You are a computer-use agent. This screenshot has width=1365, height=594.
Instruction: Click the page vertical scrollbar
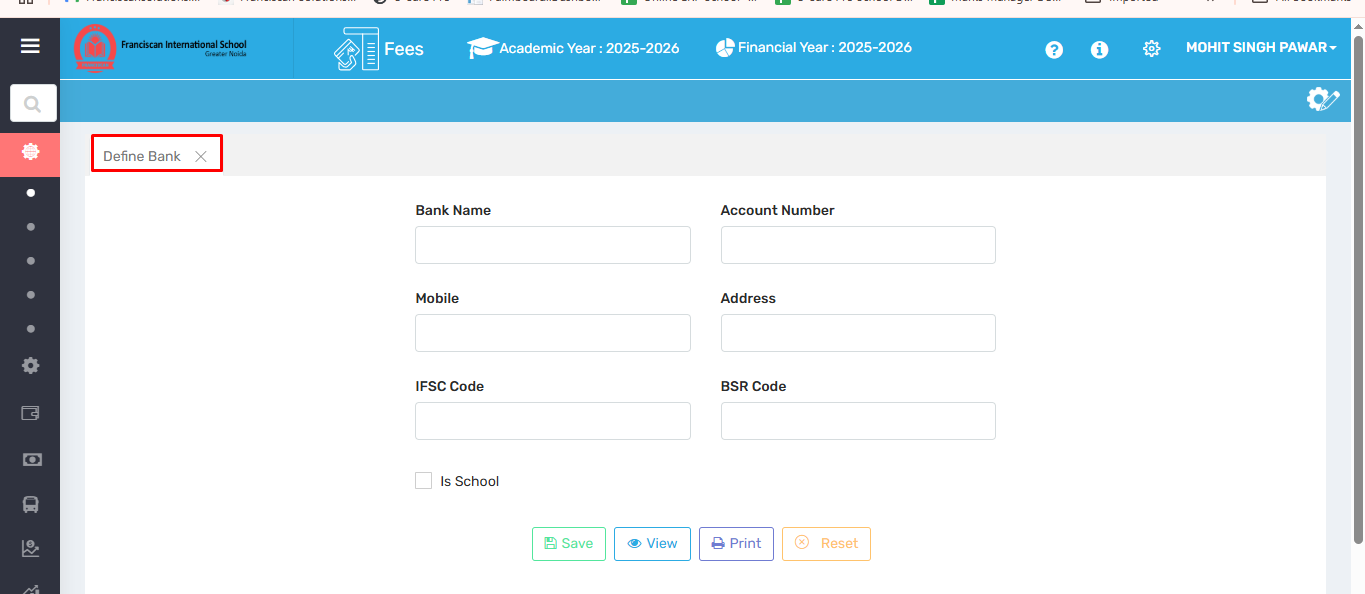(1357, 290)
